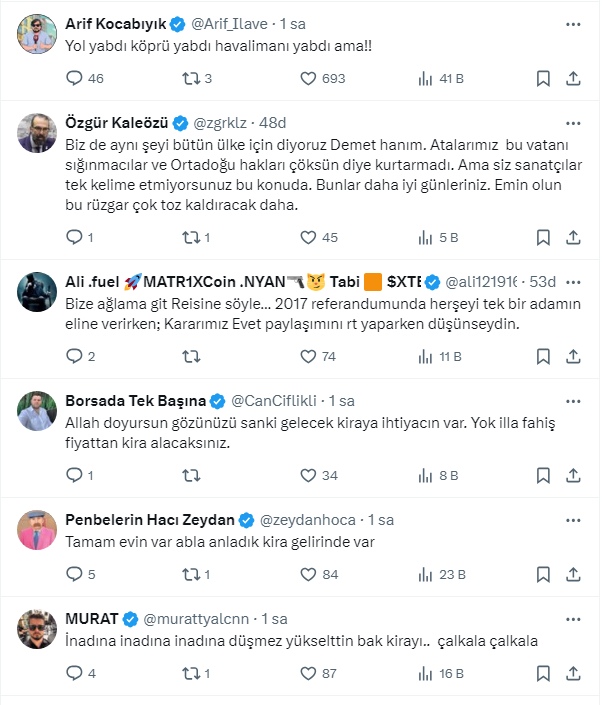This screenshot has width=603, height=705.
Task: Reply to MURAT's tweet
Action: tap(74, 673)
